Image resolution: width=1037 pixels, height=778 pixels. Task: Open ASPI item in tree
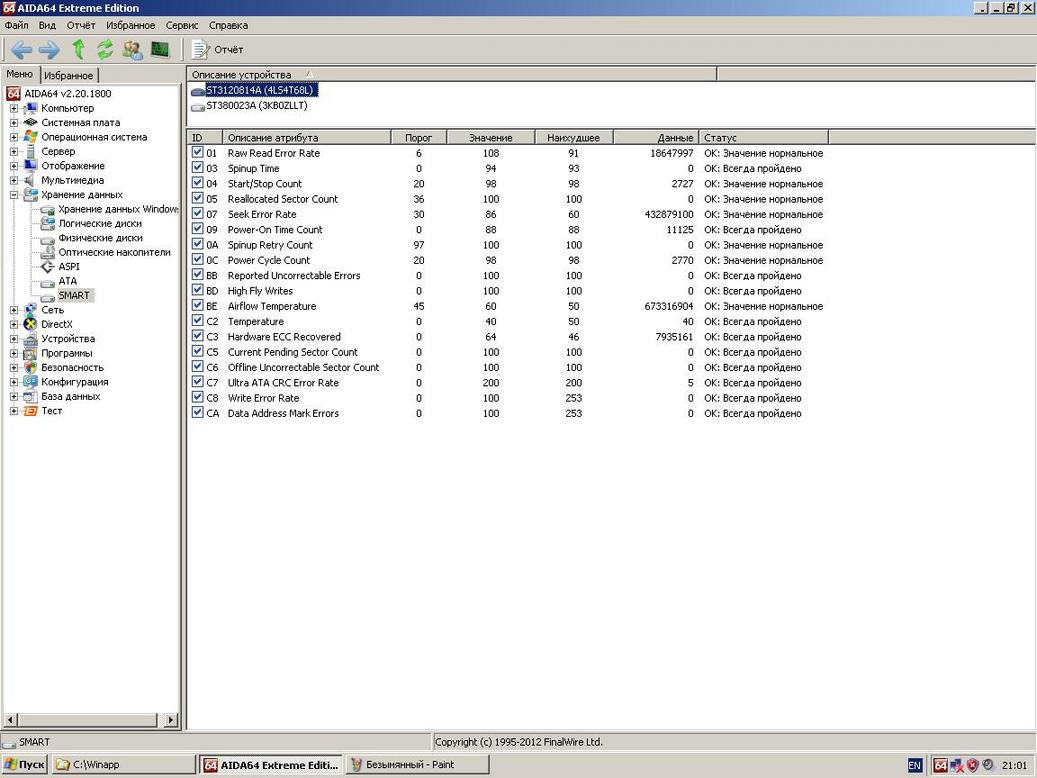[69, 267]
